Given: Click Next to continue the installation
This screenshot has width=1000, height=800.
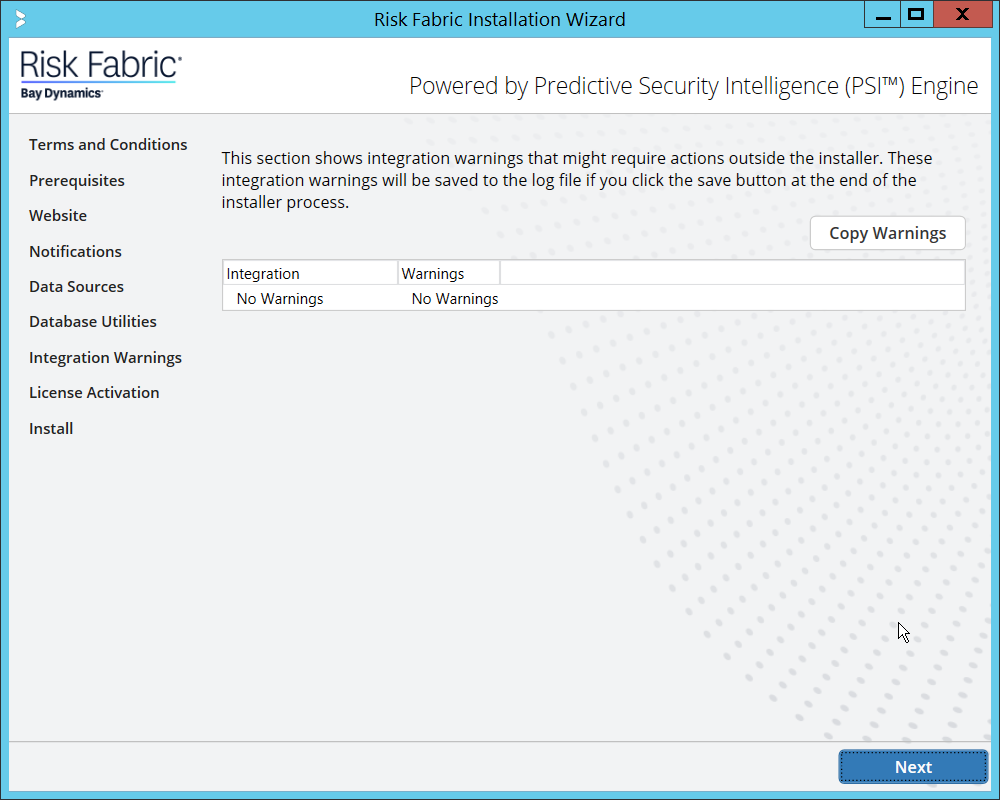Looking at the screenshot, I should (913, 767).
